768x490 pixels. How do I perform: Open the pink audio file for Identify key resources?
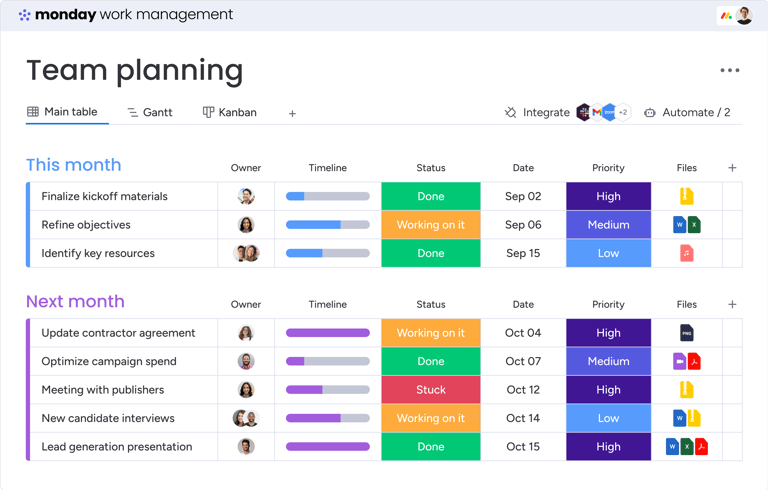tap(686, 253)
